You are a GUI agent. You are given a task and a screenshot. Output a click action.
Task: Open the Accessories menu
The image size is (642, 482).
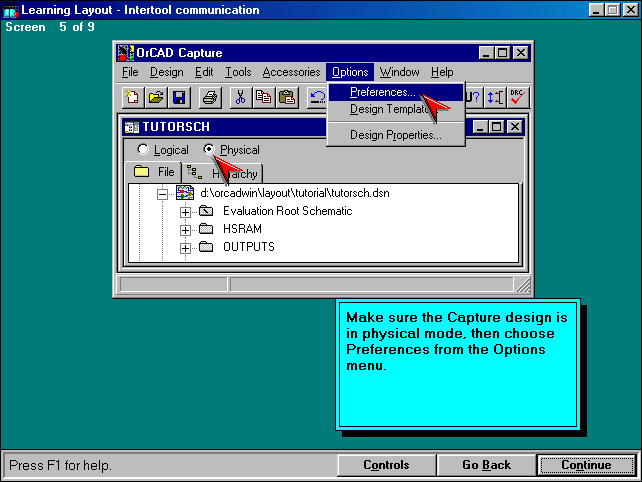point(291,72)
